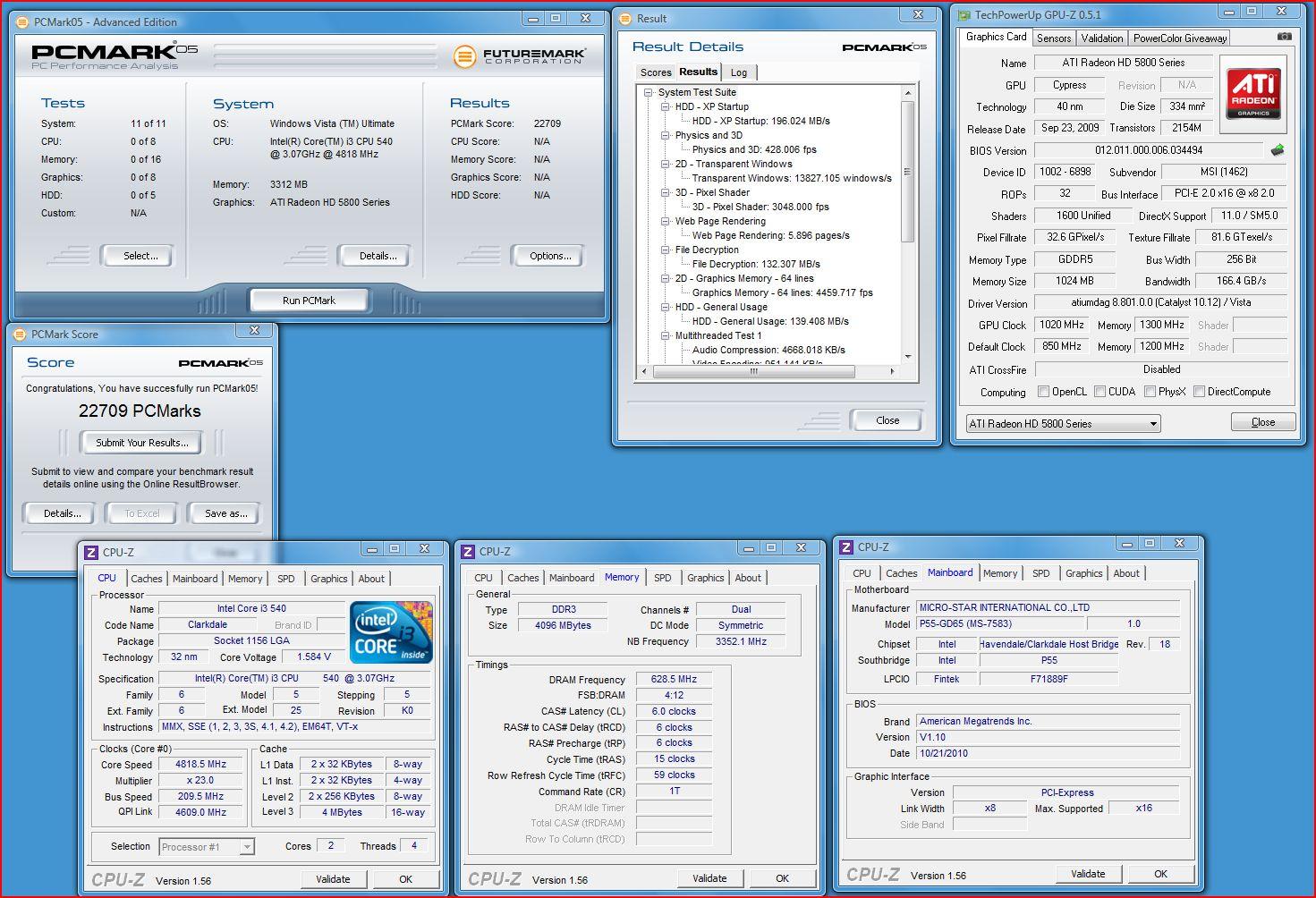Click Details... in the PCMark Score window

coord(62,513)
